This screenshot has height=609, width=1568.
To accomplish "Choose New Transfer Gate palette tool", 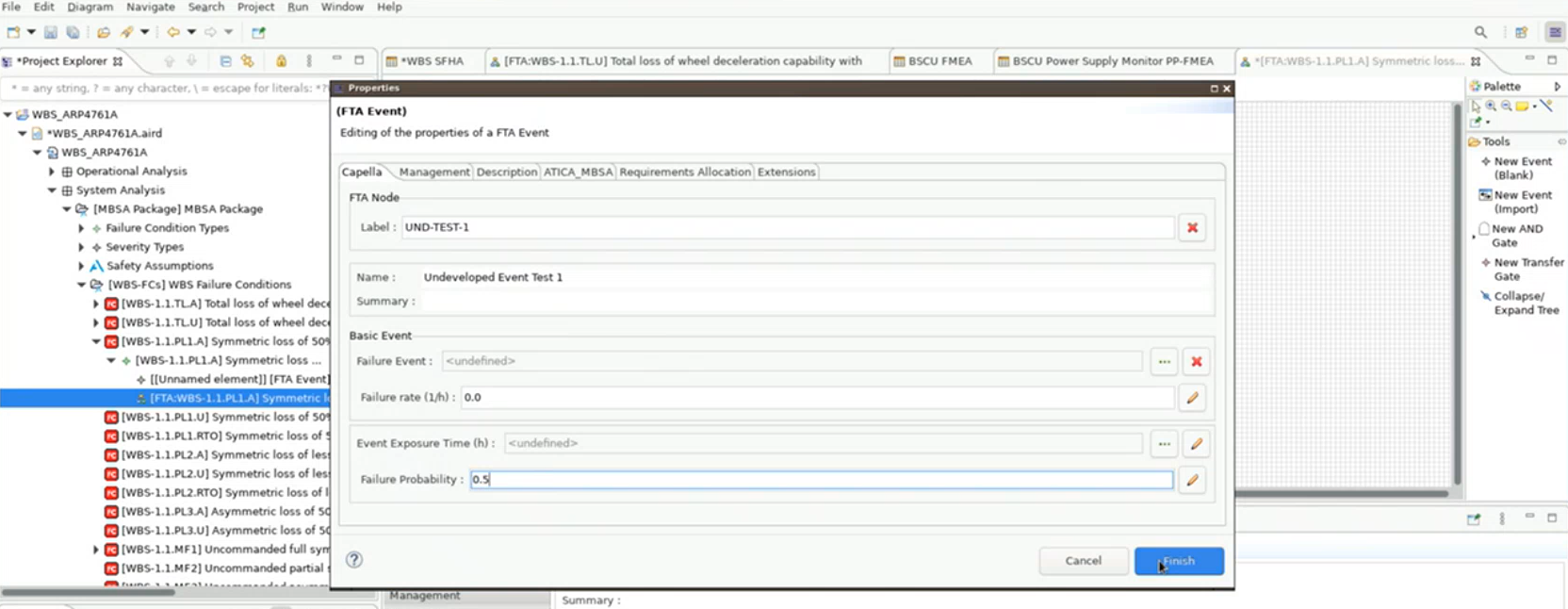I will pyautogui.click(x=1521, y=270).
